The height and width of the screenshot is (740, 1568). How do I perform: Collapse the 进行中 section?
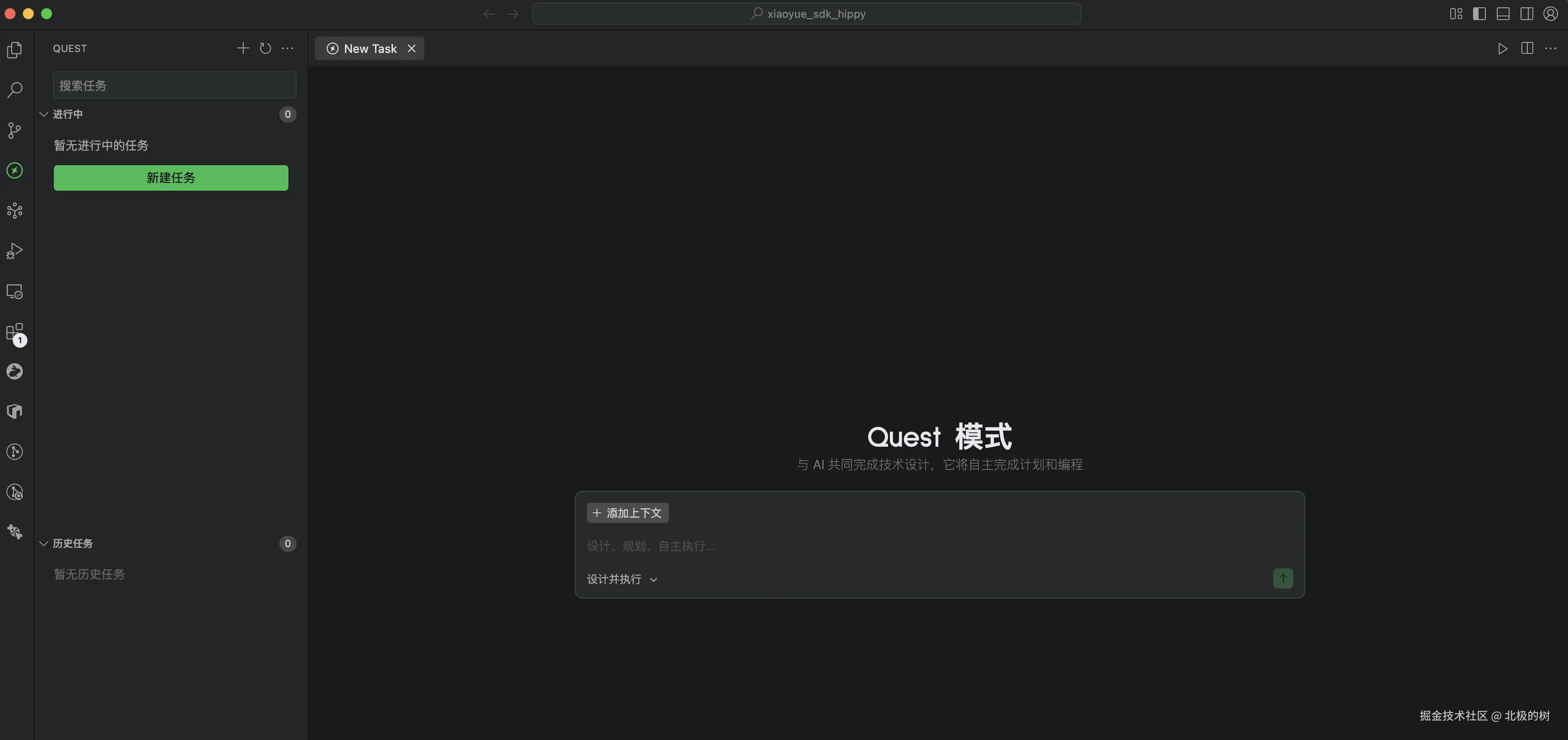44,115
